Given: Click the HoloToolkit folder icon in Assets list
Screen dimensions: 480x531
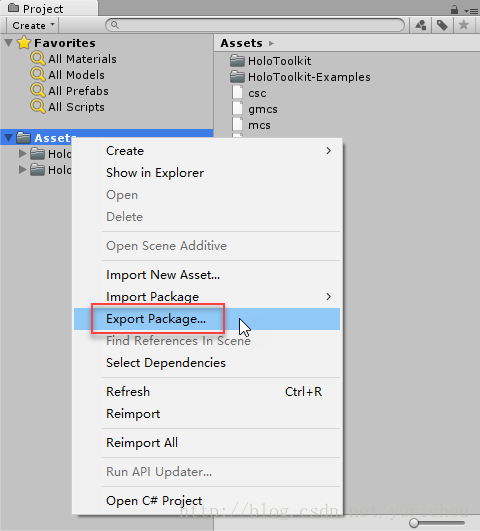Looking at the screenshot, I should coord(237,61).
